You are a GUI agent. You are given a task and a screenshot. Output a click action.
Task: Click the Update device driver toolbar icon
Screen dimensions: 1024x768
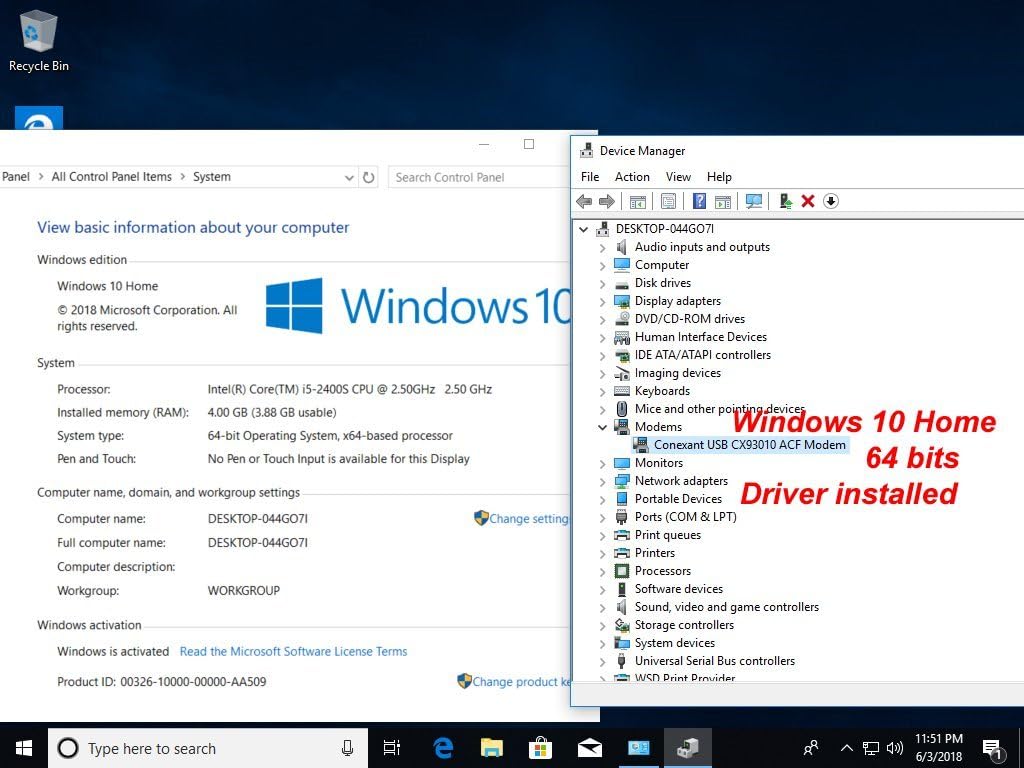[786, 201]
